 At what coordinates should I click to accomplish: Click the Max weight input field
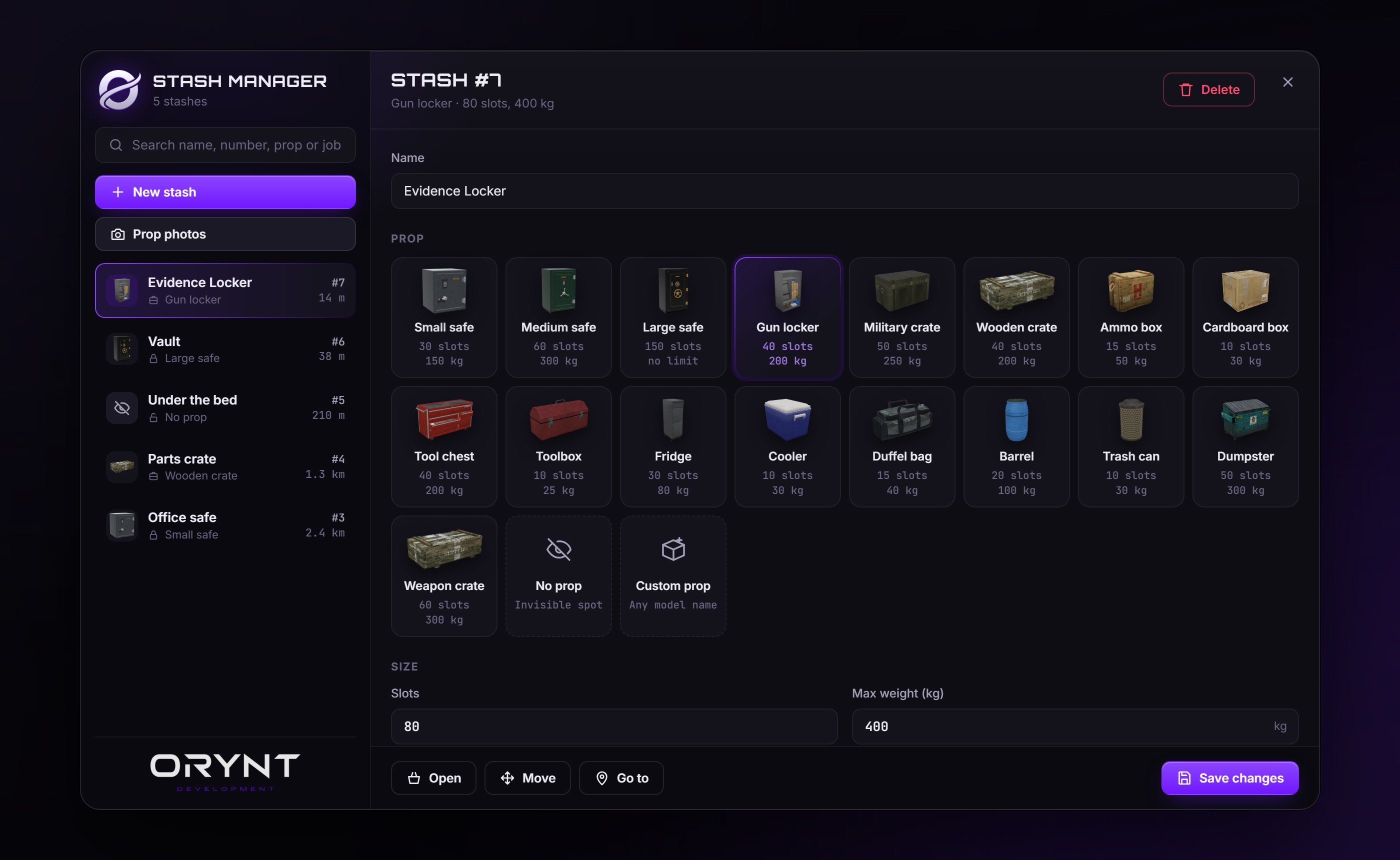pyautogui.click(x=1074, y=726)
